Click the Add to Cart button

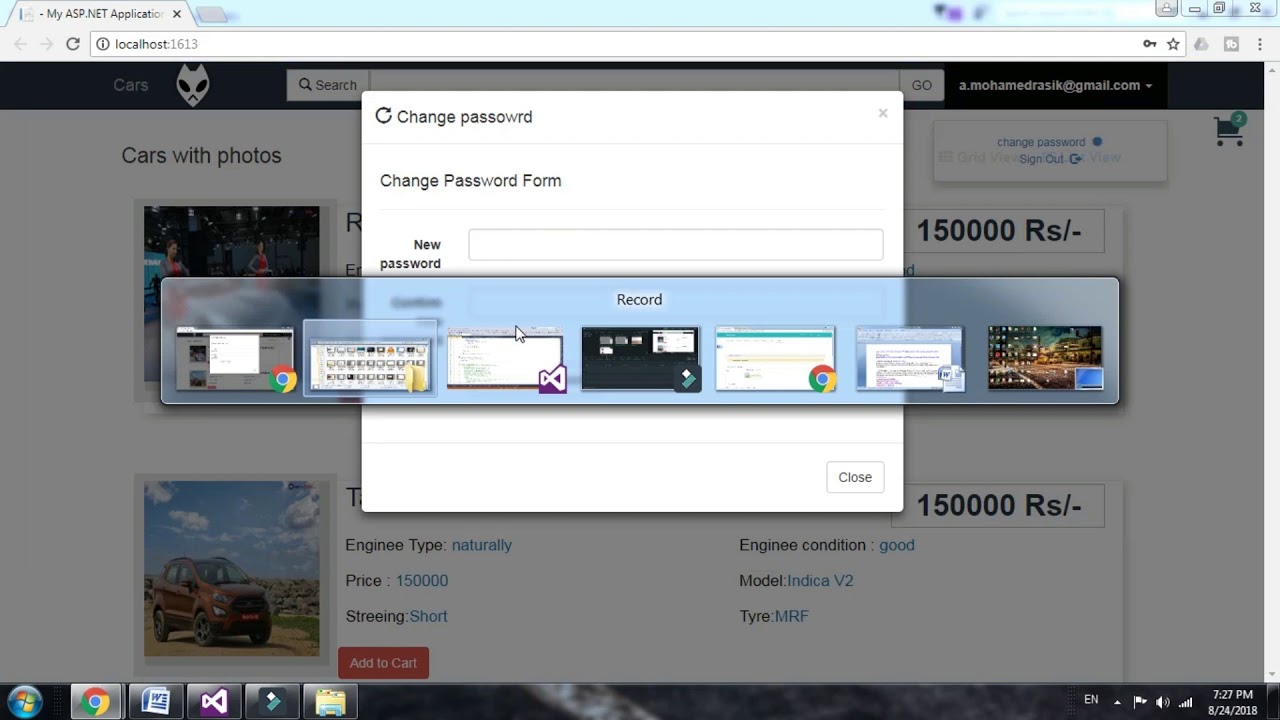383,663
